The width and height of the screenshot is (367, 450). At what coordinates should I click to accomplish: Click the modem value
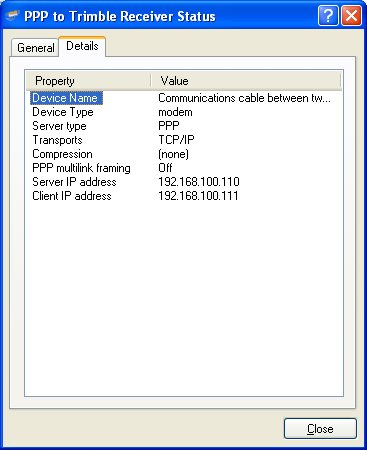point(175,112)
